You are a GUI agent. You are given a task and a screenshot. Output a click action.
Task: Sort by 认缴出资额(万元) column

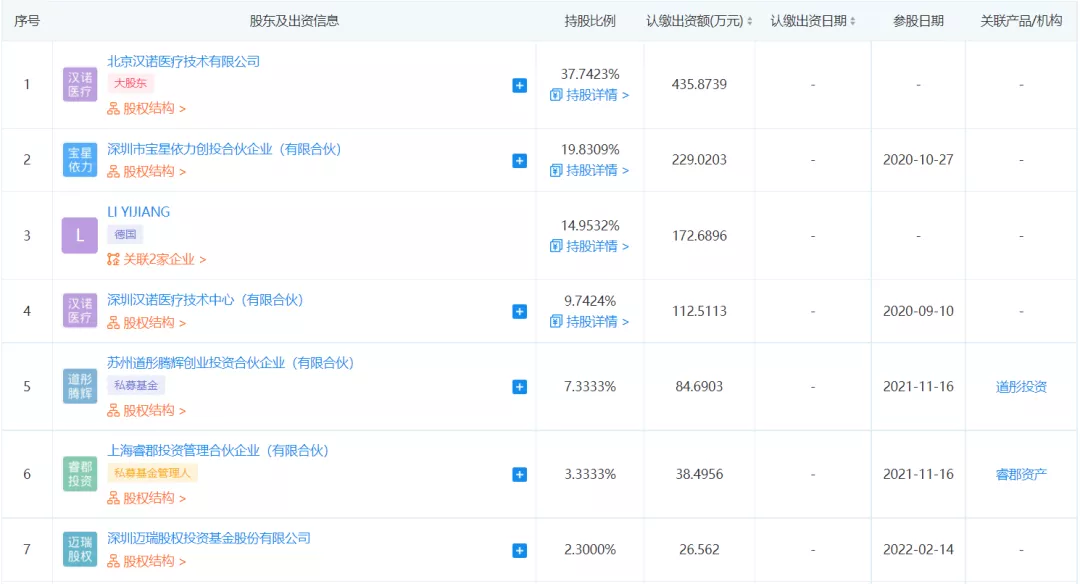point(699,21)
